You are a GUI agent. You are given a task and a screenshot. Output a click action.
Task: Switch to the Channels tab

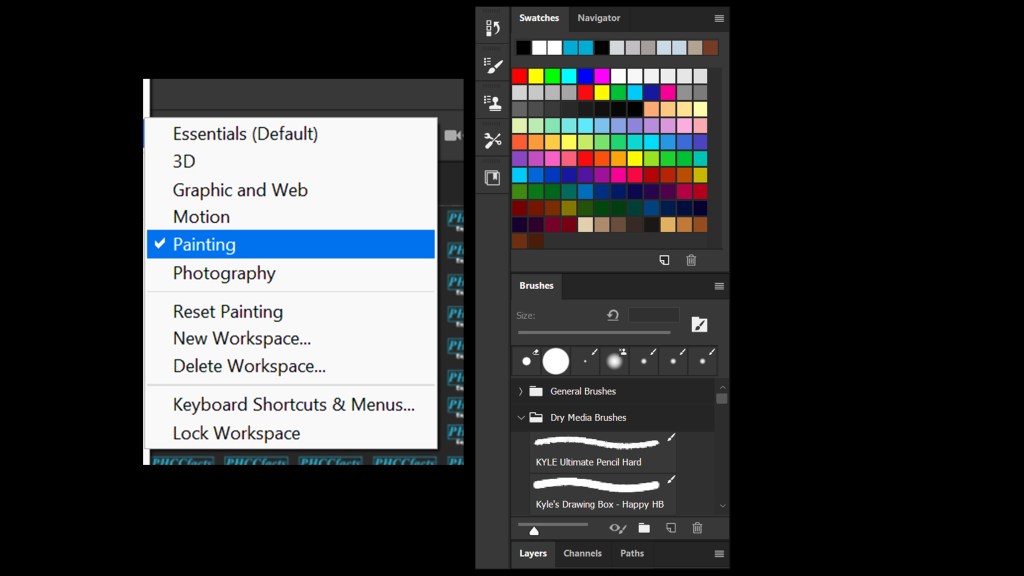pos(582,553)
